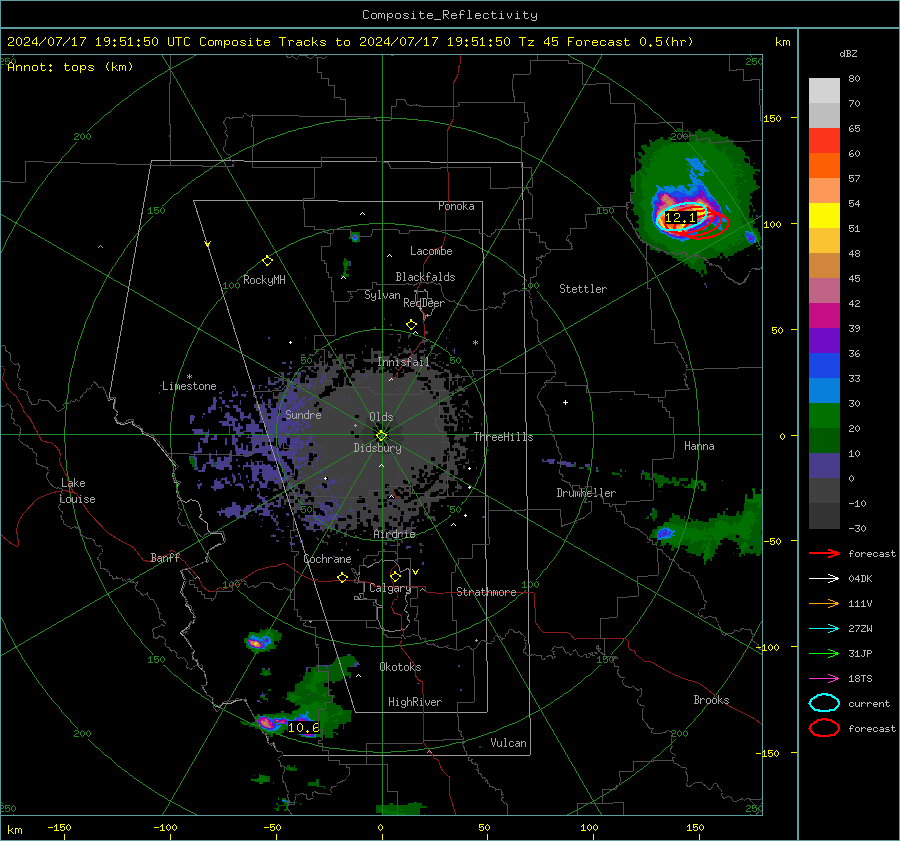Click the red forecast ellipse legend icon
Image resolution: width=900 pixels, height=841 pixels.
tap(824, 728)
